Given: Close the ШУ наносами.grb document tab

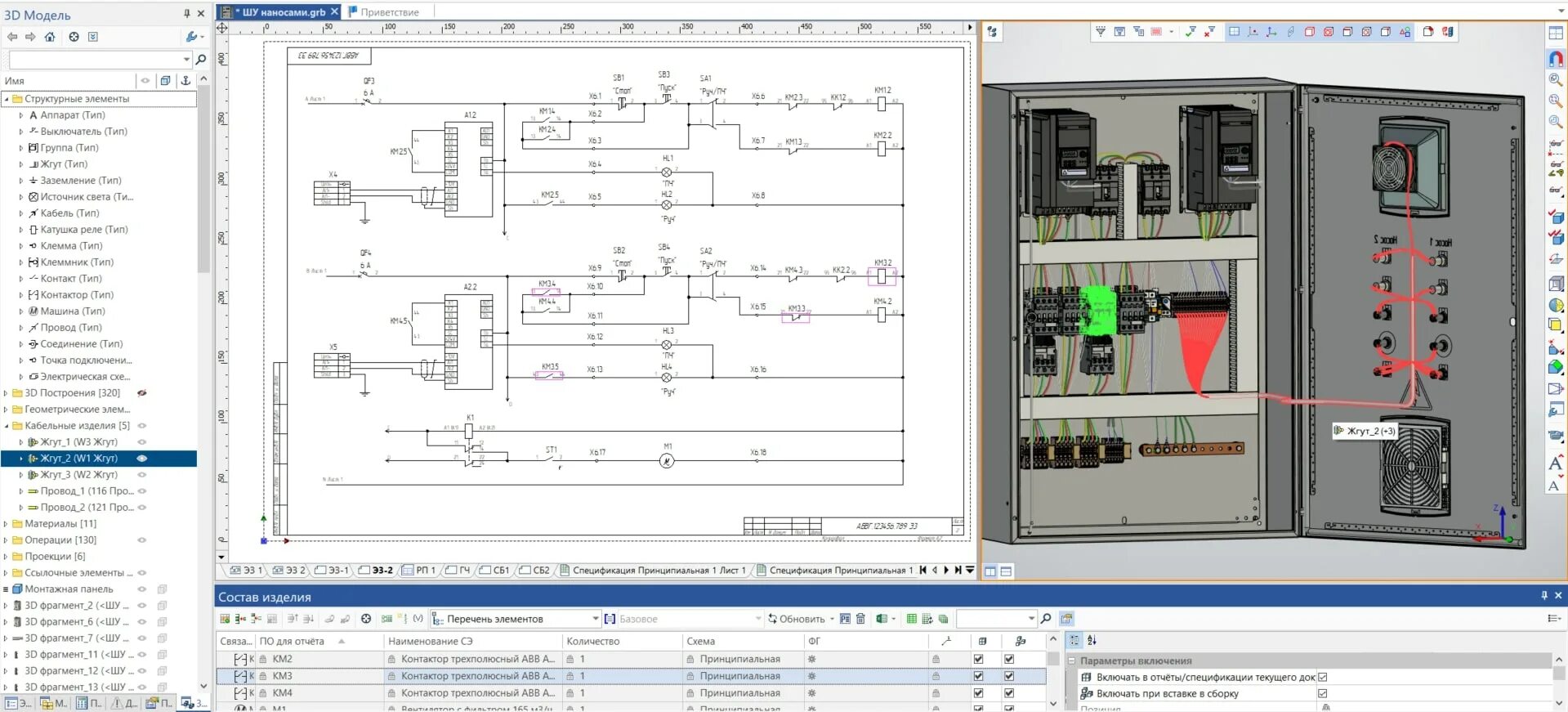Looking at the screenshot, I should pyautogui.click(x=334, y=12).
